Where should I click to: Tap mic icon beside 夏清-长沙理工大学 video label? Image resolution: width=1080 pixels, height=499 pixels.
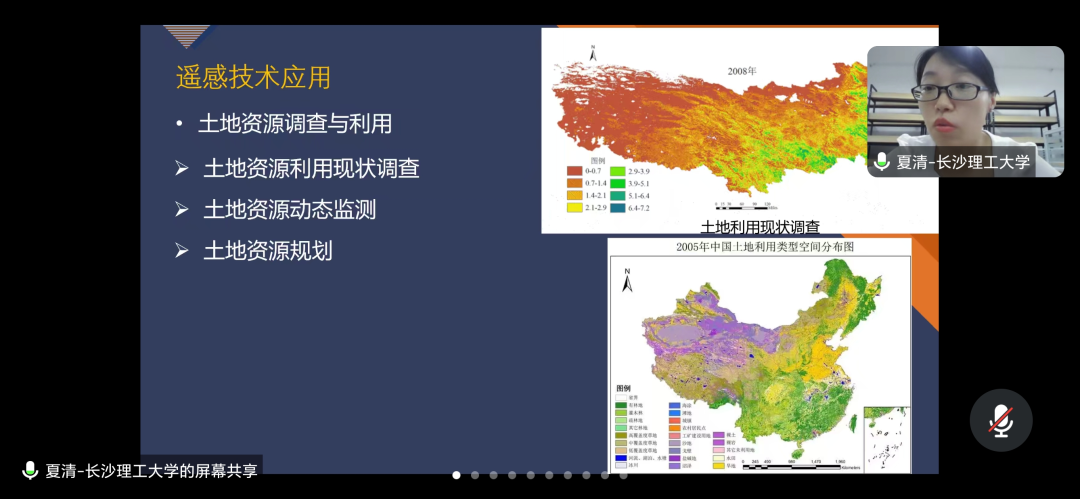[881, 161]
